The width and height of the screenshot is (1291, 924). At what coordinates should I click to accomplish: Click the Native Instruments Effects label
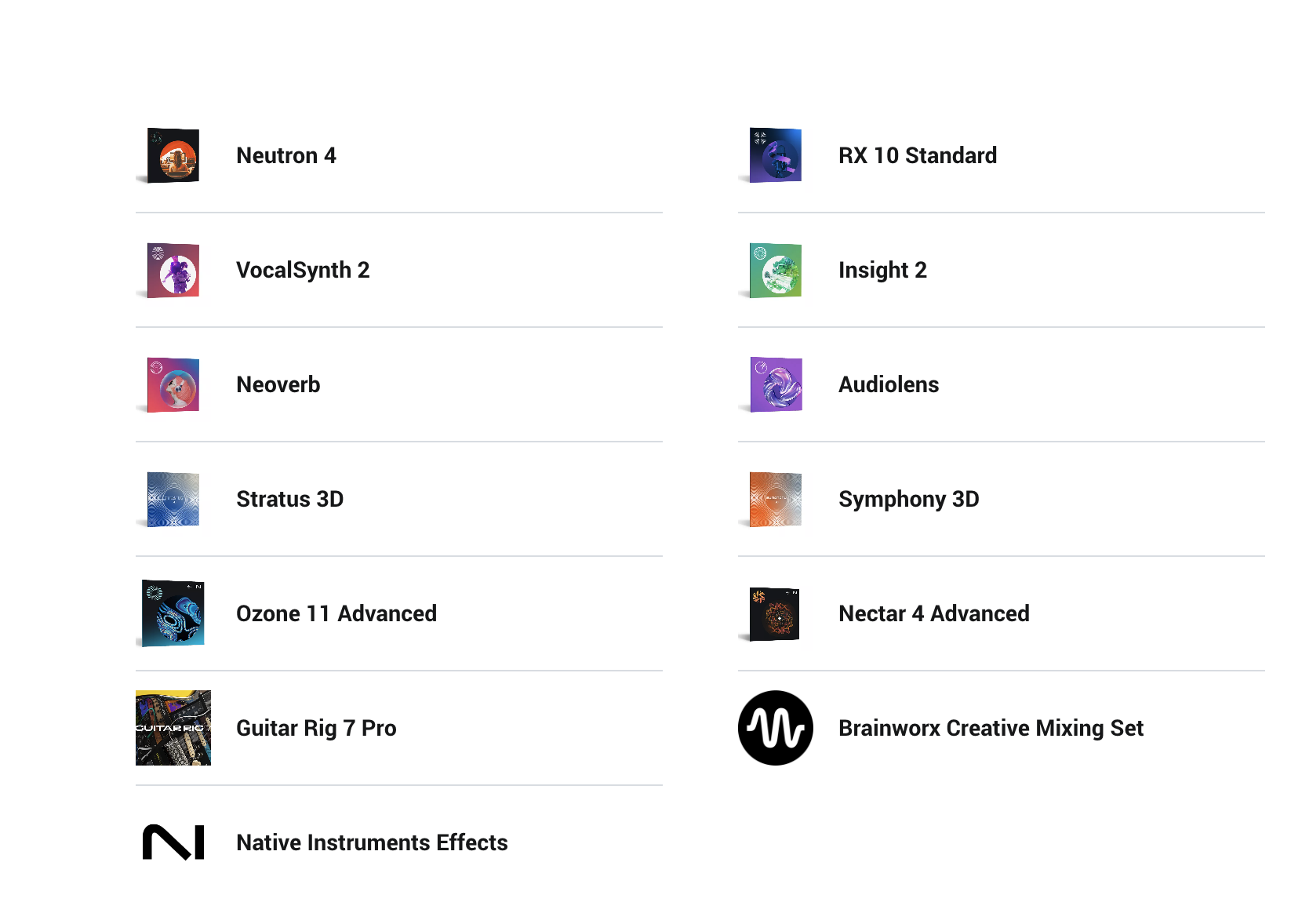point(372,842)
